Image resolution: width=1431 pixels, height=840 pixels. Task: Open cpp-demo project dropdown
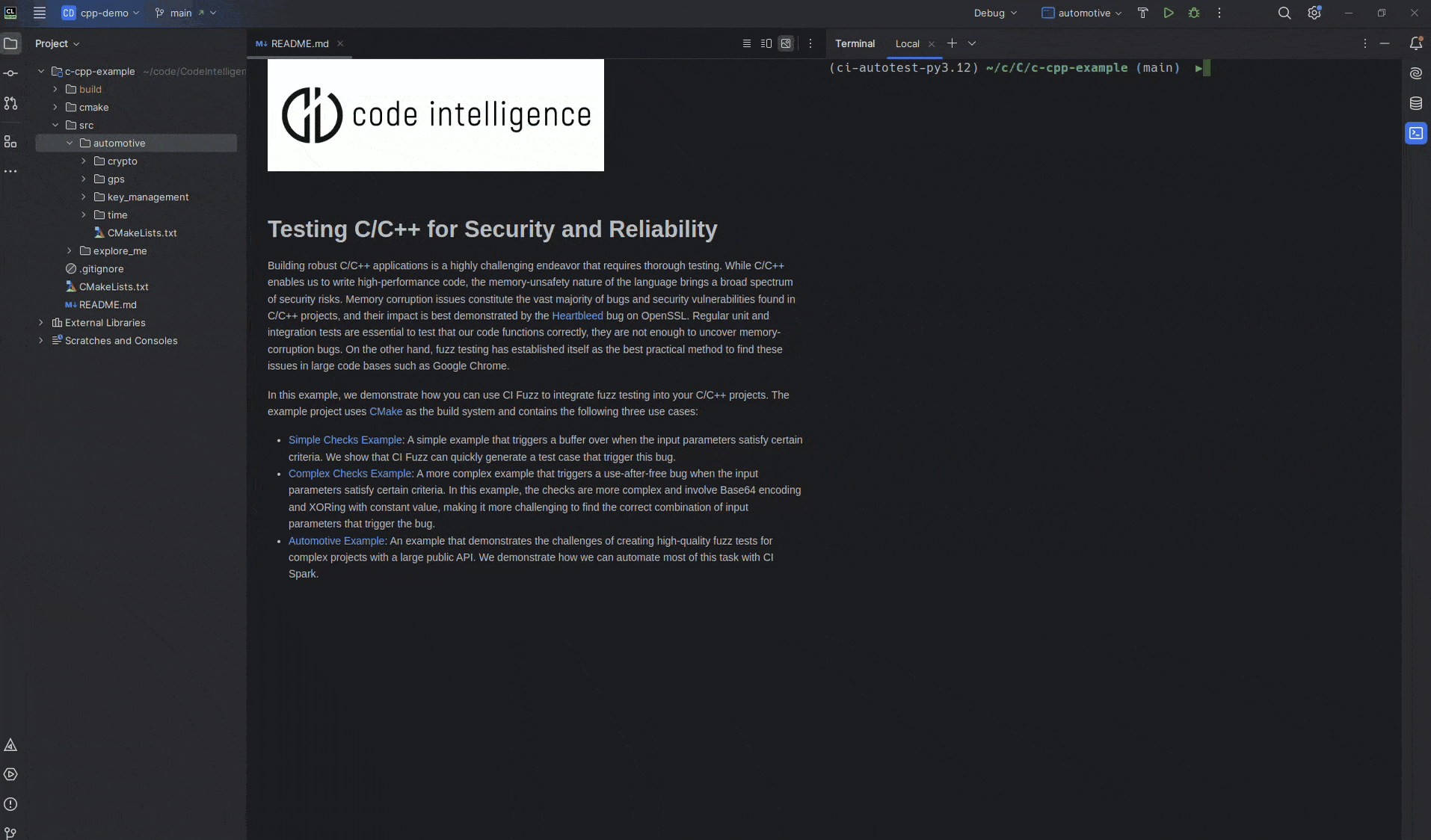click(x=101, y=13)
